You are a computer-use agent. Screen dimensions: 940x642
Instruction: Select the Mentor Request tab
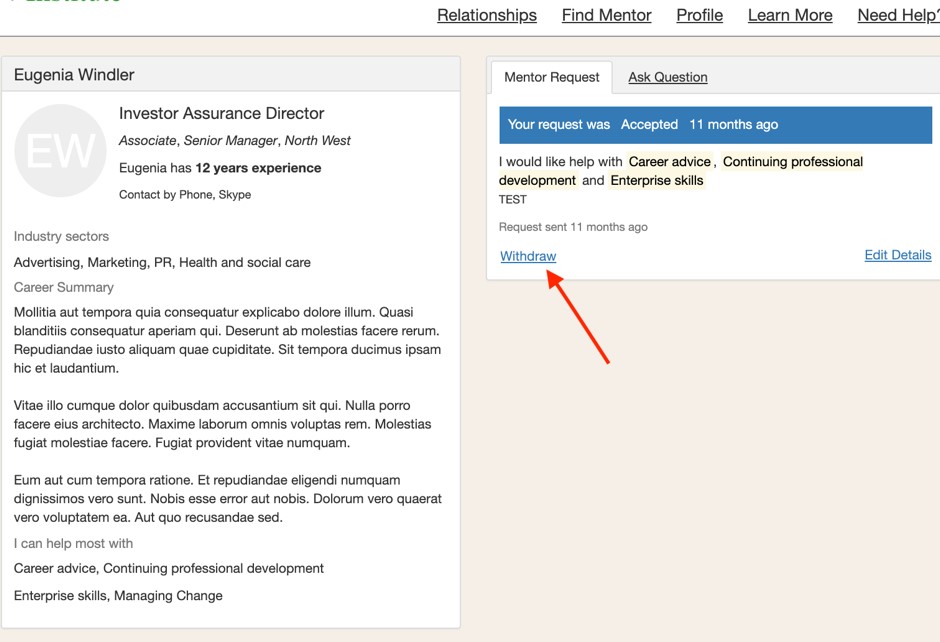click(x=551, y=77)
